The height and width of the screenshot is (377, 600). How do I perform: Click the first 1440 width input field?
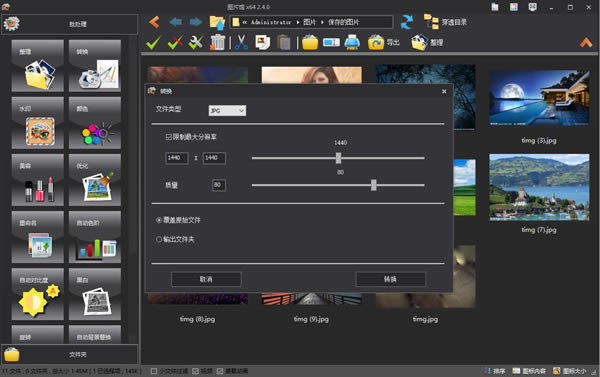pyautogui.click(x=176, y=158)
